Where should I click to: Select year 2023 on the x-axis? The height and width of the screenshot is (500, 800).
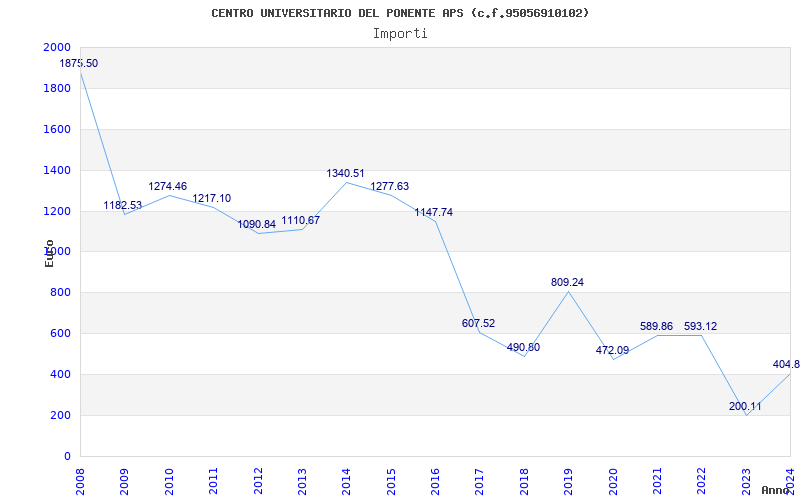click(746, 481)
